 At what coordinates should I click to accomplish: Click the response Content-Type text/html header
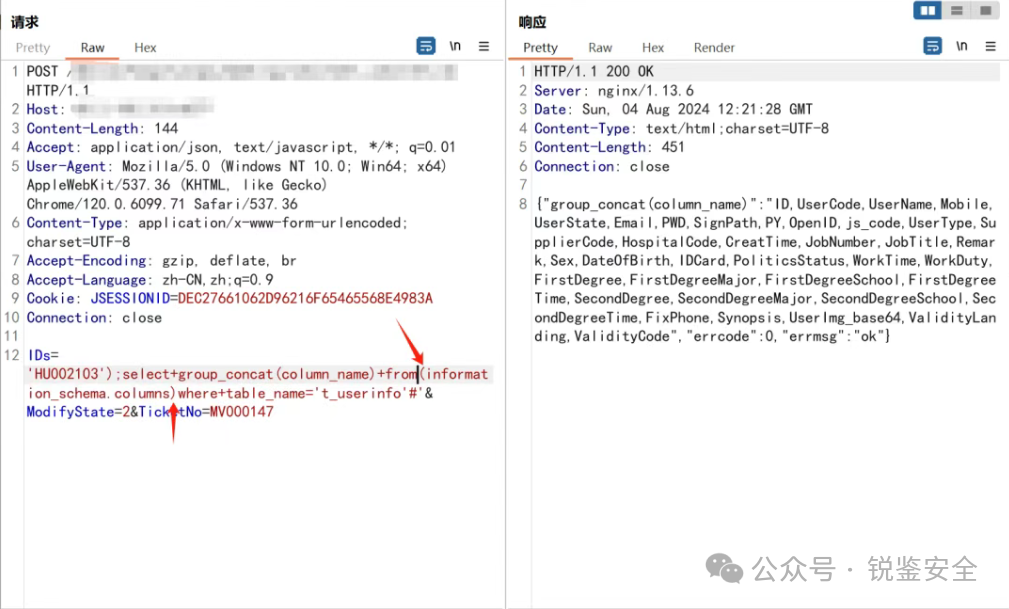click(681, 129)
